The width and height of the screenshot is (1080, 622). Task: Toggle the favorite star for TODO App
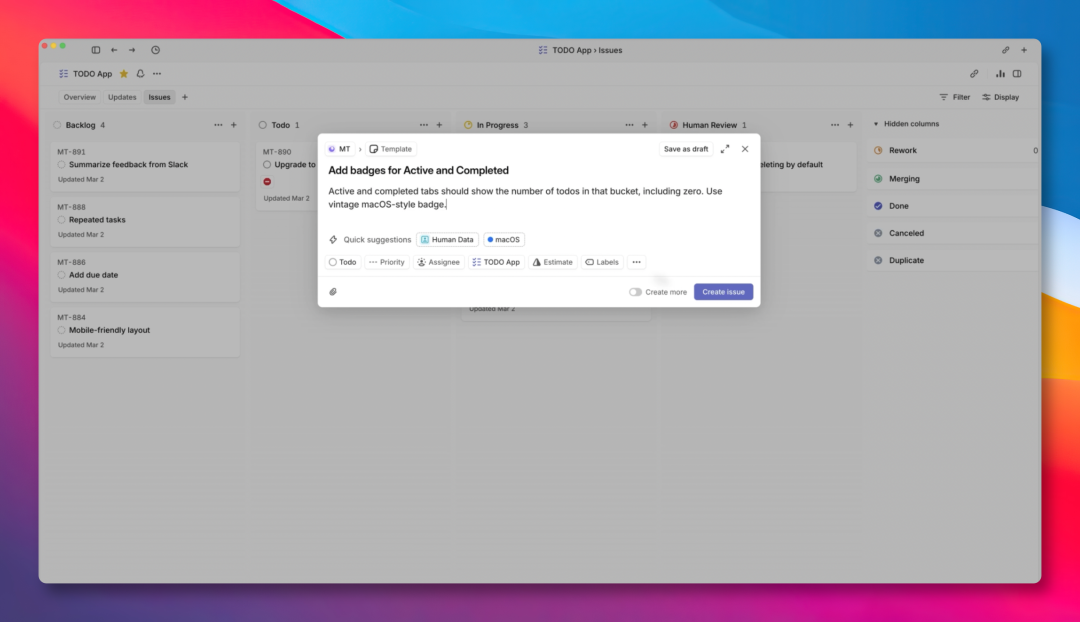click(124, 74)
